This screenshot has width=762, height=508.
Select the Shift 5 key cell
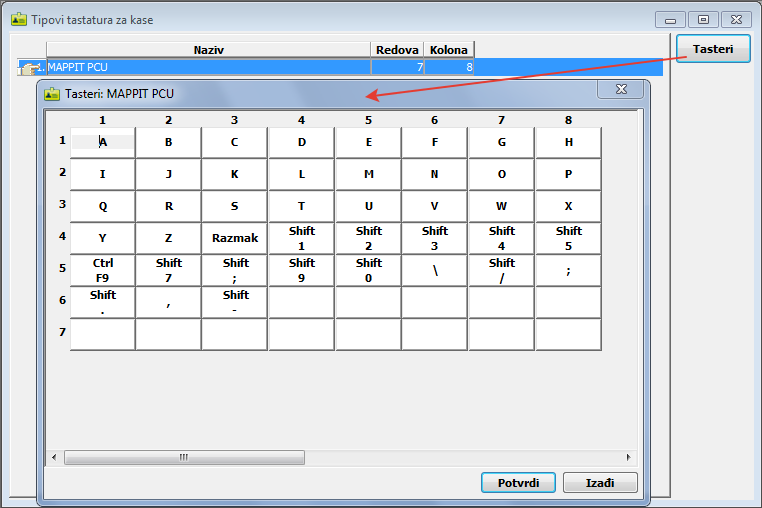point(569,238)
